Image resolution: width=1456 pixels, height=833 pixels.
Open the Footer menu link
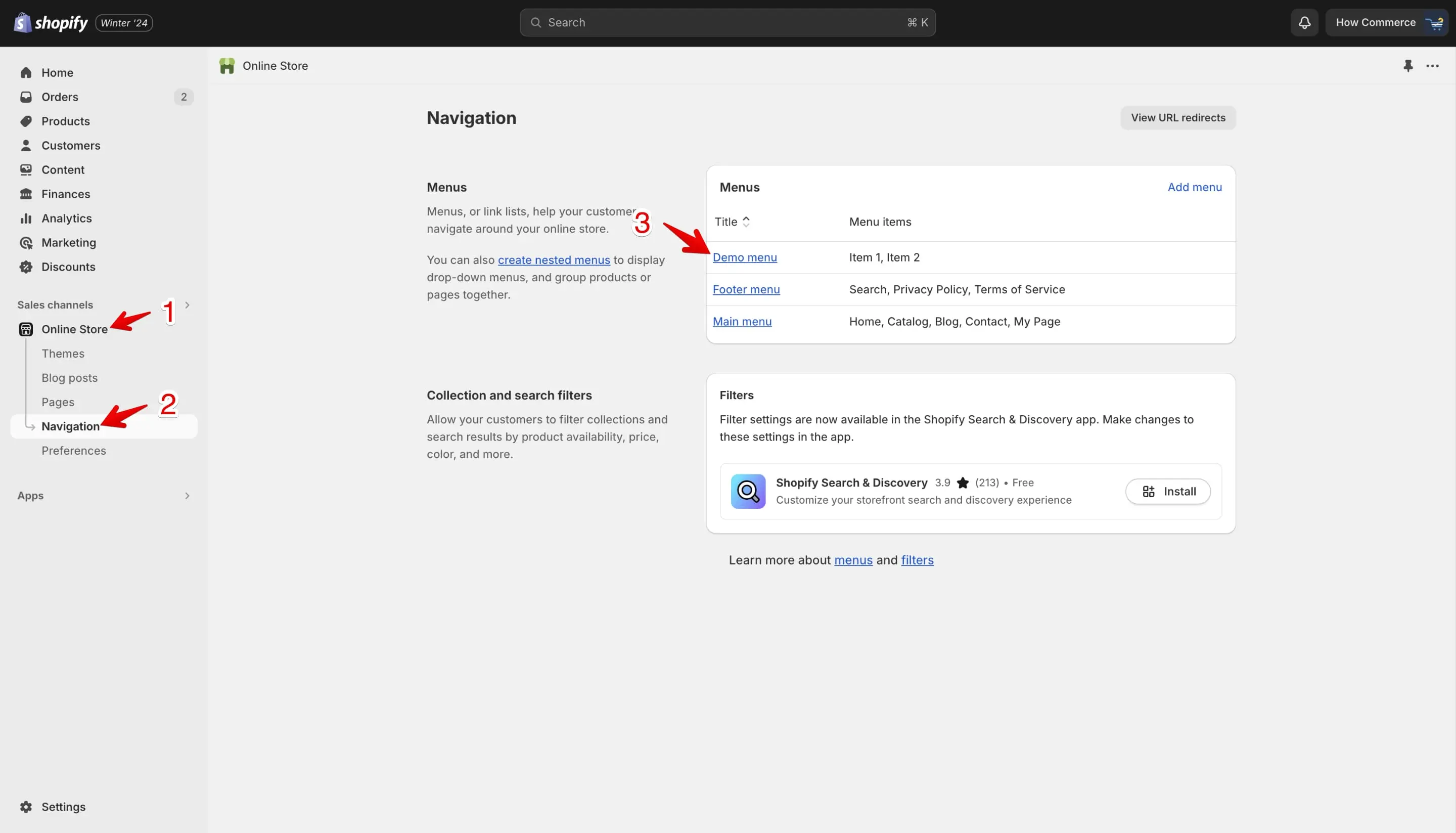(746, 289)
